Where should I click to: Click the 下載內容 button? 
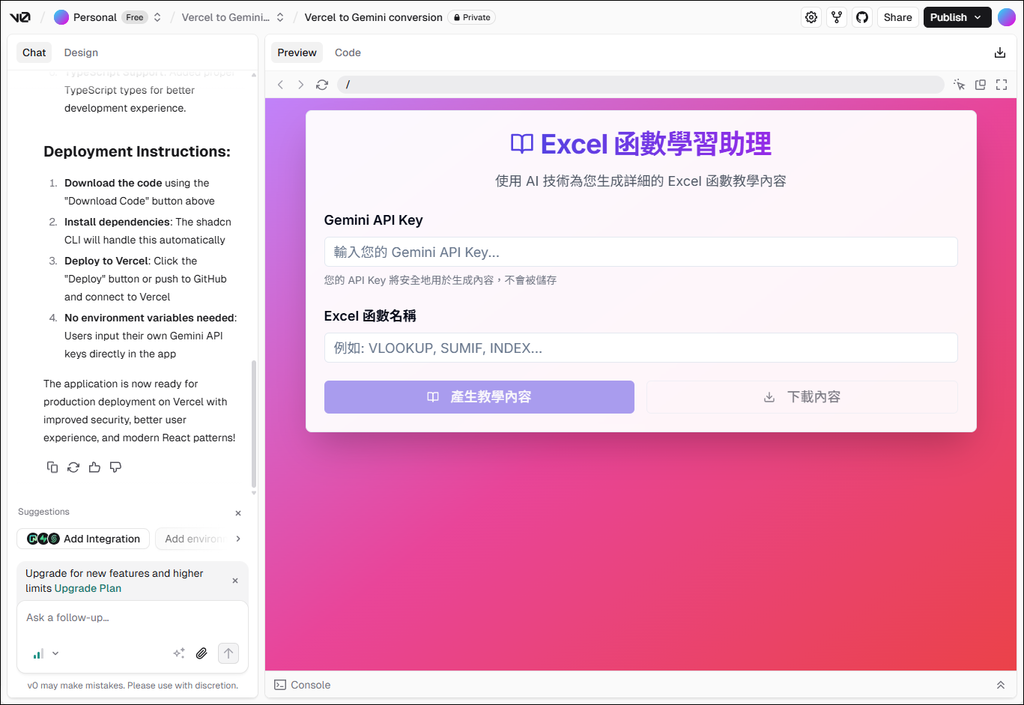[802, 397]
